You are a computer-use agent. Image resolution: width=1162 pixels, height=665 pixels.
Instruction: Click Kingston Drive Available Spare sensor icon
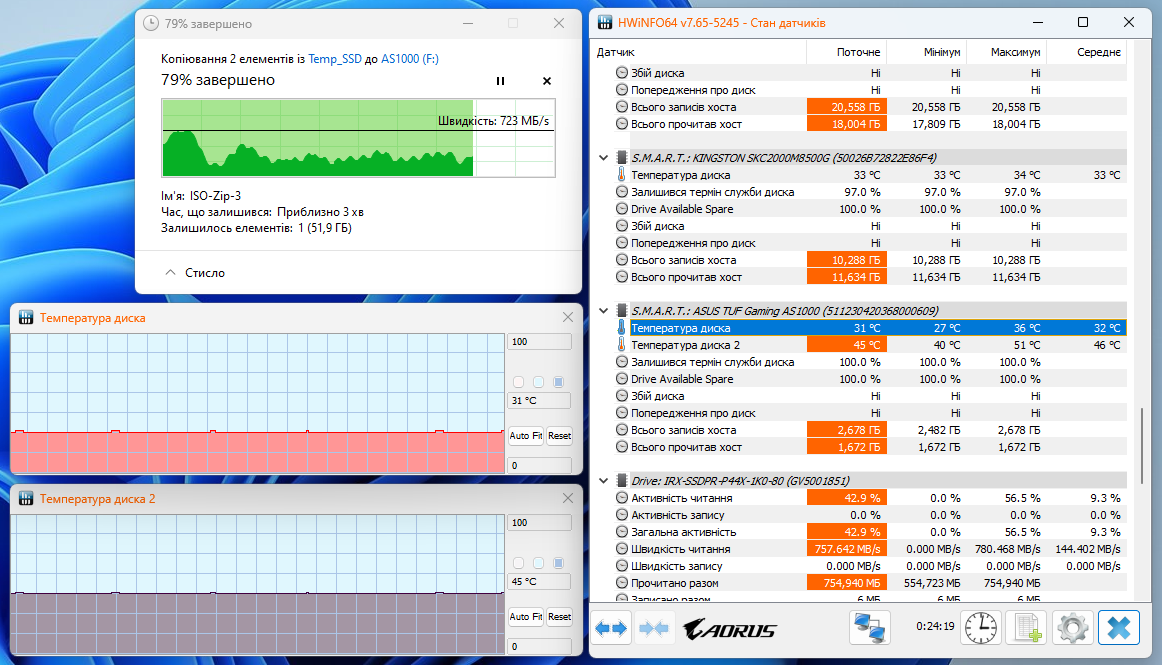pos(622,209)
